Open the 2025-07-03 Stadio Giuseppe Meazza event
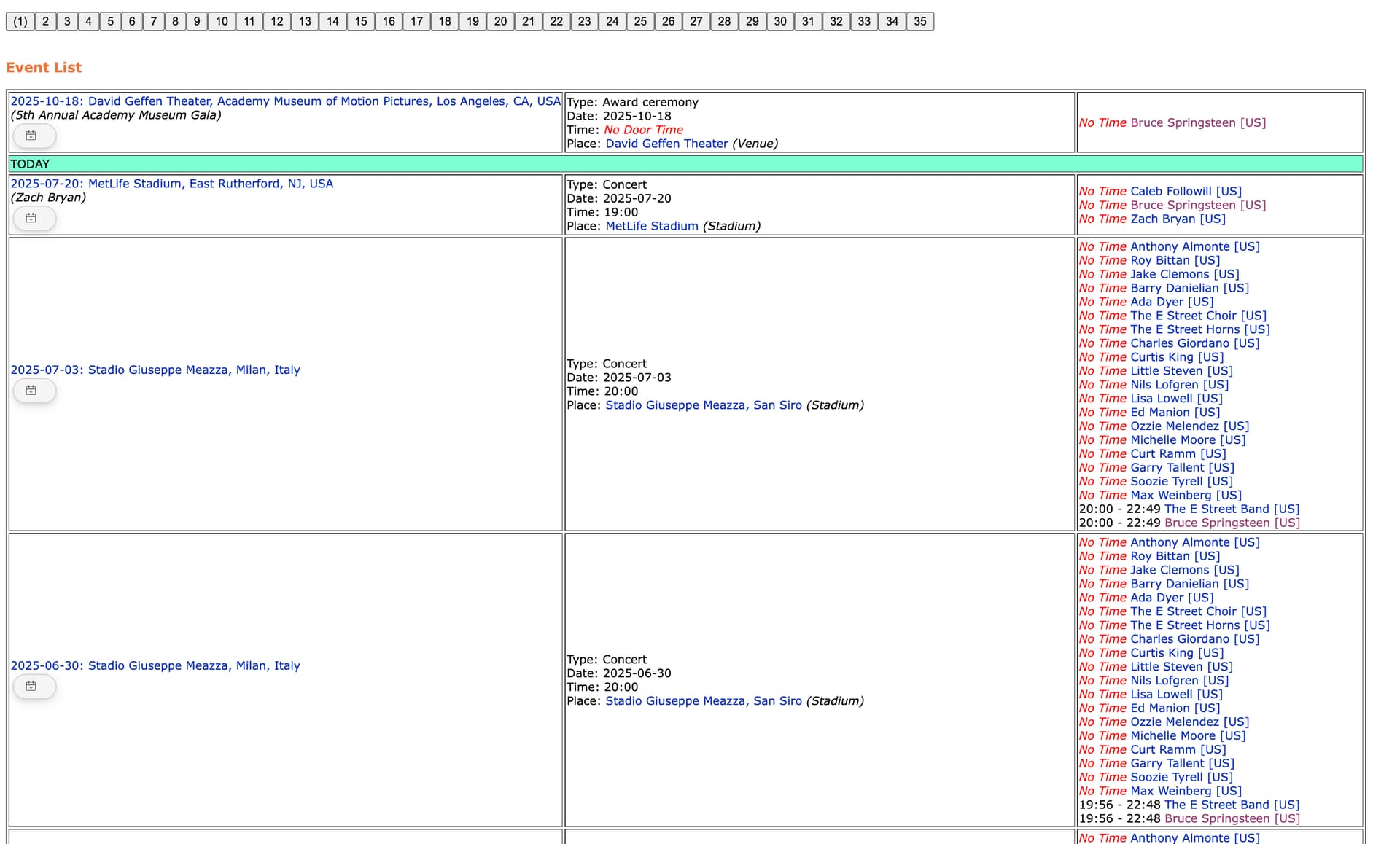 click(155, 370)
